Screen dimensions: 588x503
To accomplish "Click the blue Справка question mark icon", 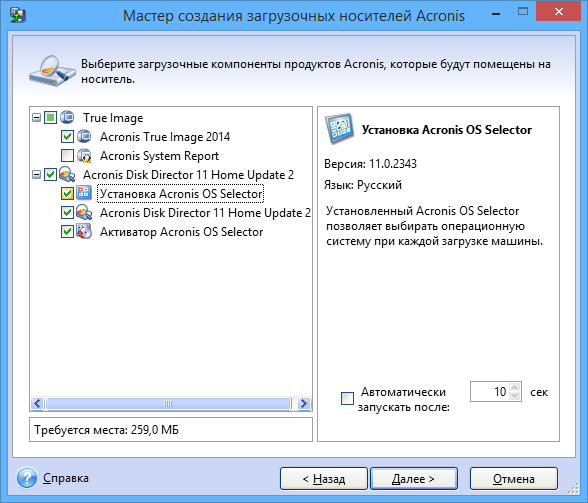I will pos(27,477).
